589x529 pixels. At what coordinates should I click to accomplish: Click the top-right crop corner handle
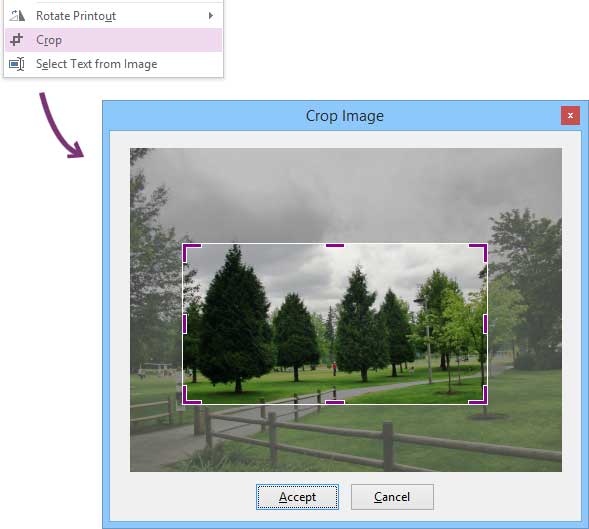pyautogui.click(x=479, y=252)
